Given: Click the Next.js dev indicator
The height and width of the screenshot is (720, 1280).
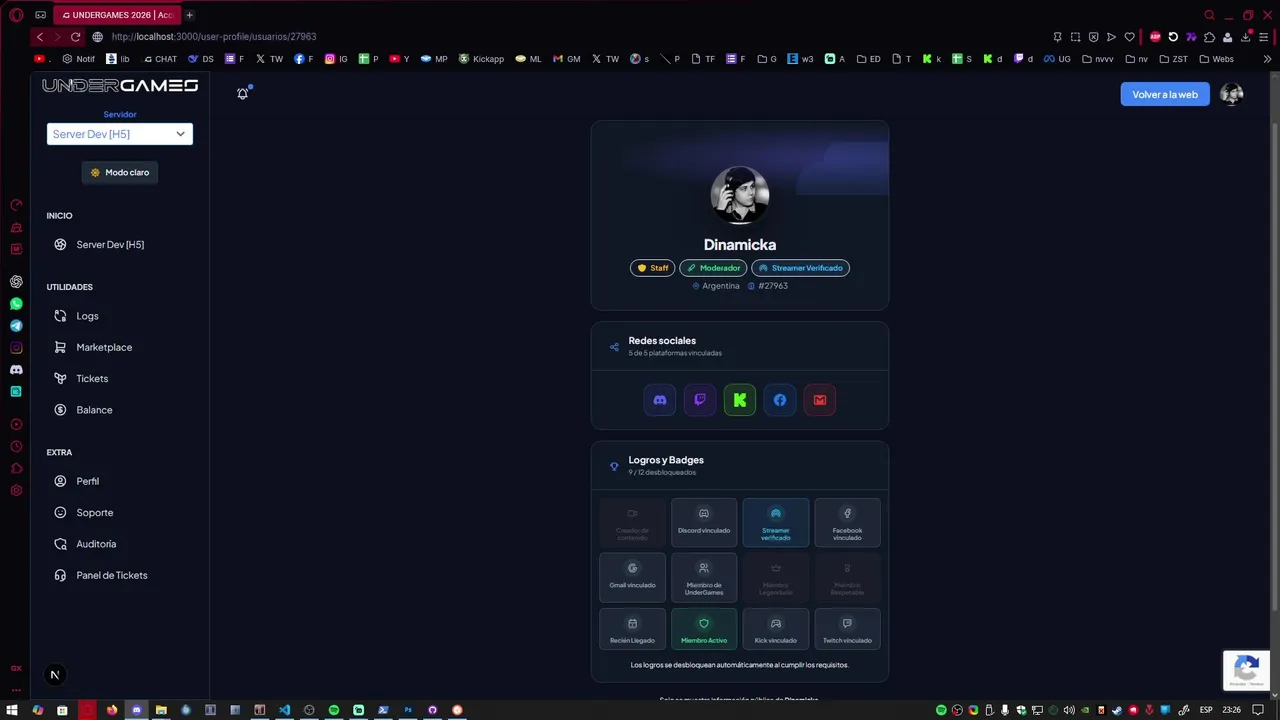Looking at the screenshot, I should tap(55, 675).
